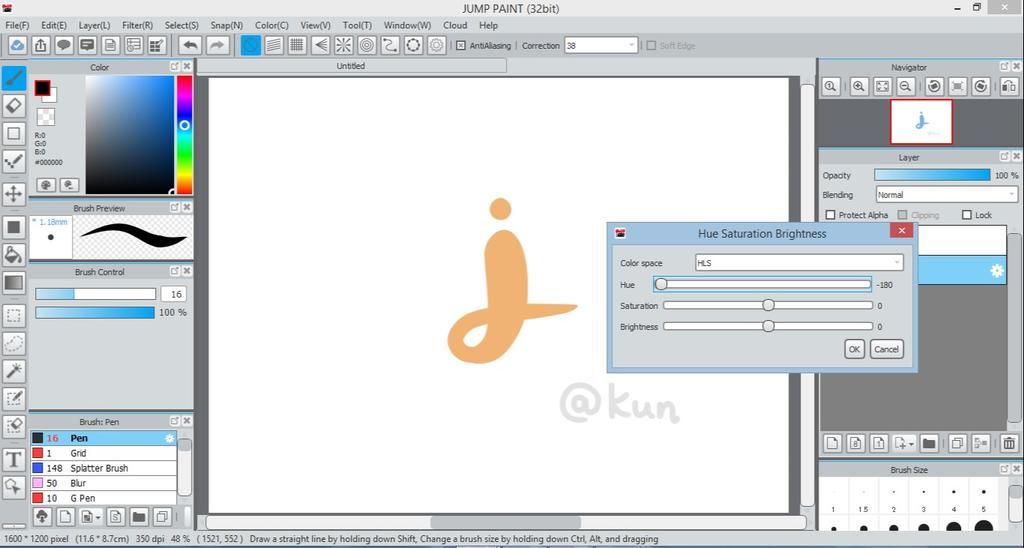Open the Correction value dropdown
The width and height of the screenshot is (1024, 548).
(601, 46)
